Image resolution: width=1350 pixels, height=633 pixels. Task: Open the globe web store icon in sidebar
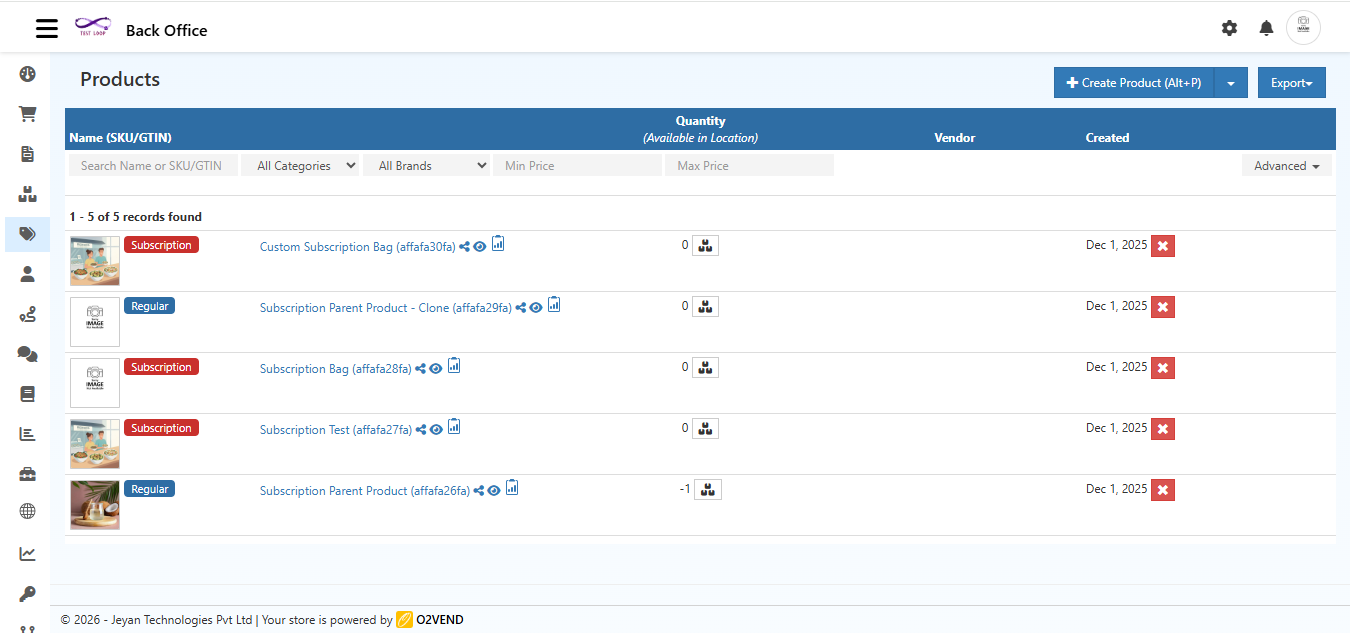click(27, 511)
